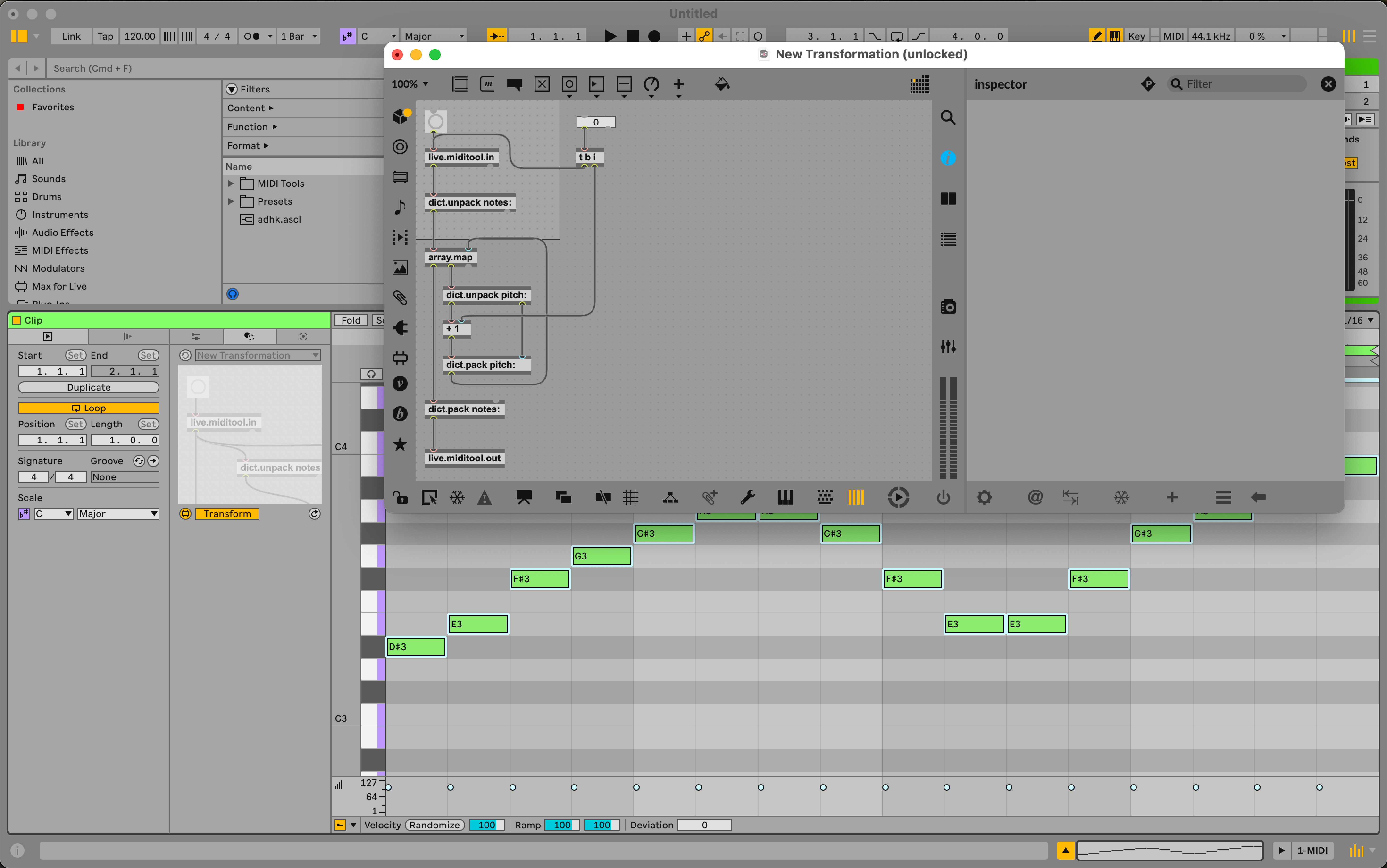Open the magnifier search in right Max sidebar
Viewport: 1387px width, 868px height.
click(948, 118)
